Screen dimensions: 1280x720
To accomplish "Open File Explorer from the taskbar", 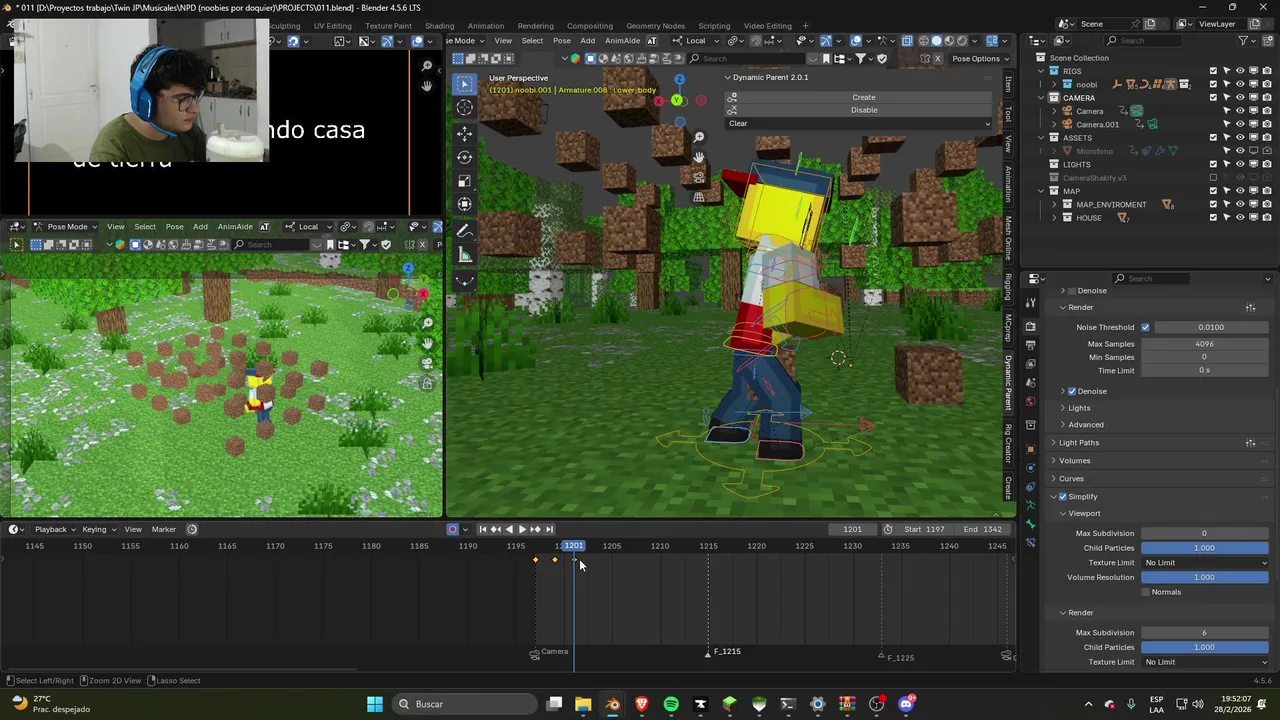I will [x=583, y=704].
